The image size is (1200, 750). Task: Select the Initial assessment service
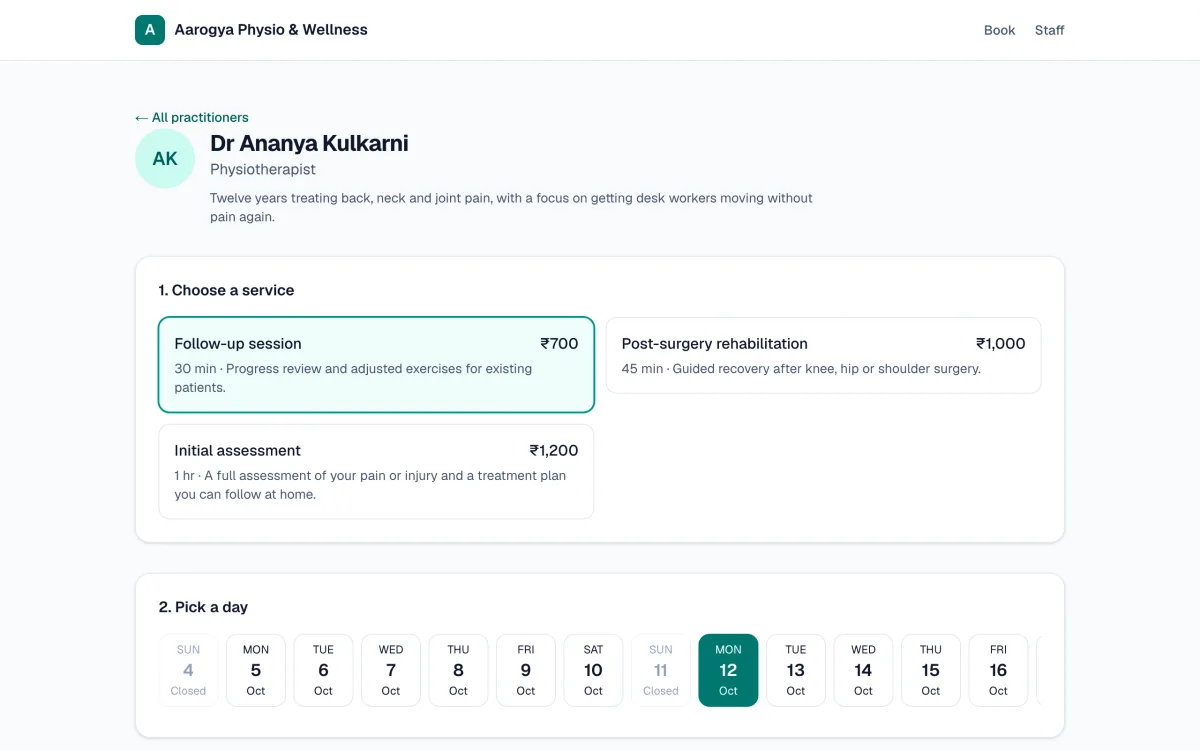coord(376,472)
